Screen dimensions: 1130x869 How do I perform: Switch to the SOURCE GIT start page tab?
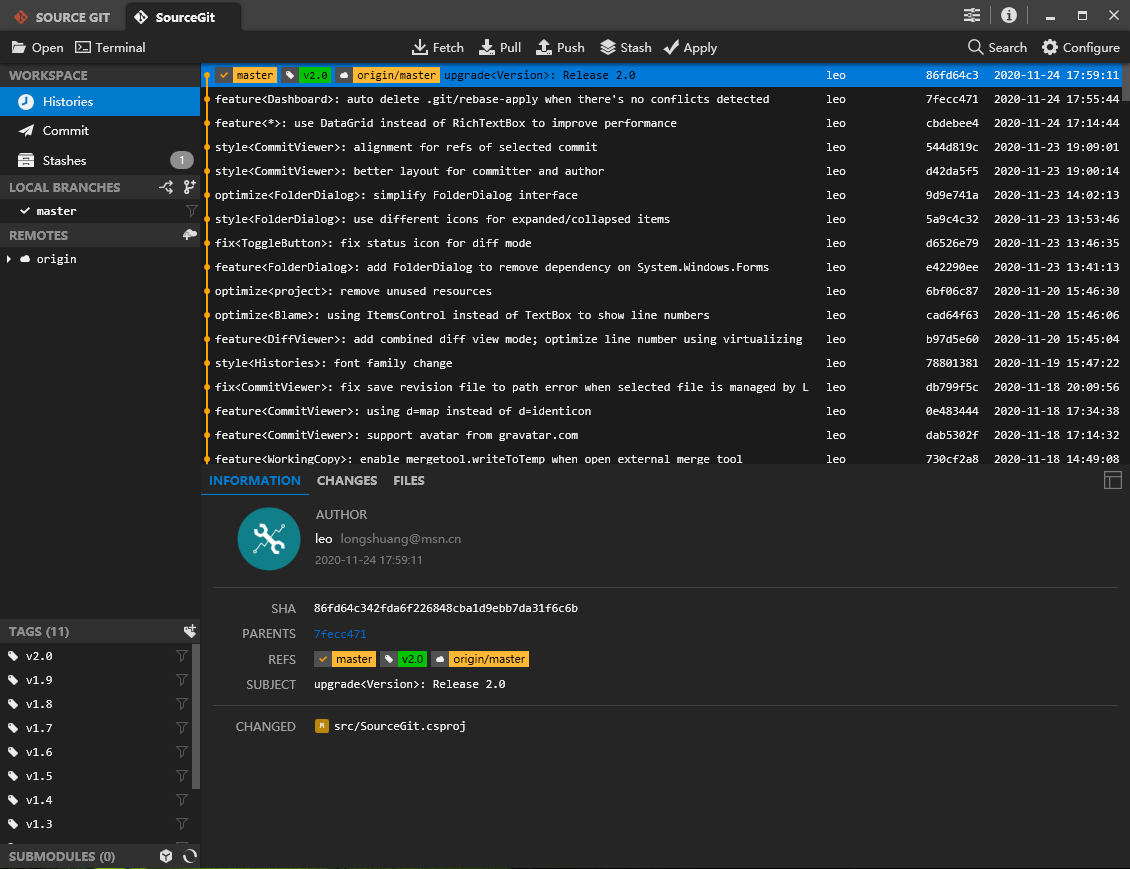pos(63,17)
